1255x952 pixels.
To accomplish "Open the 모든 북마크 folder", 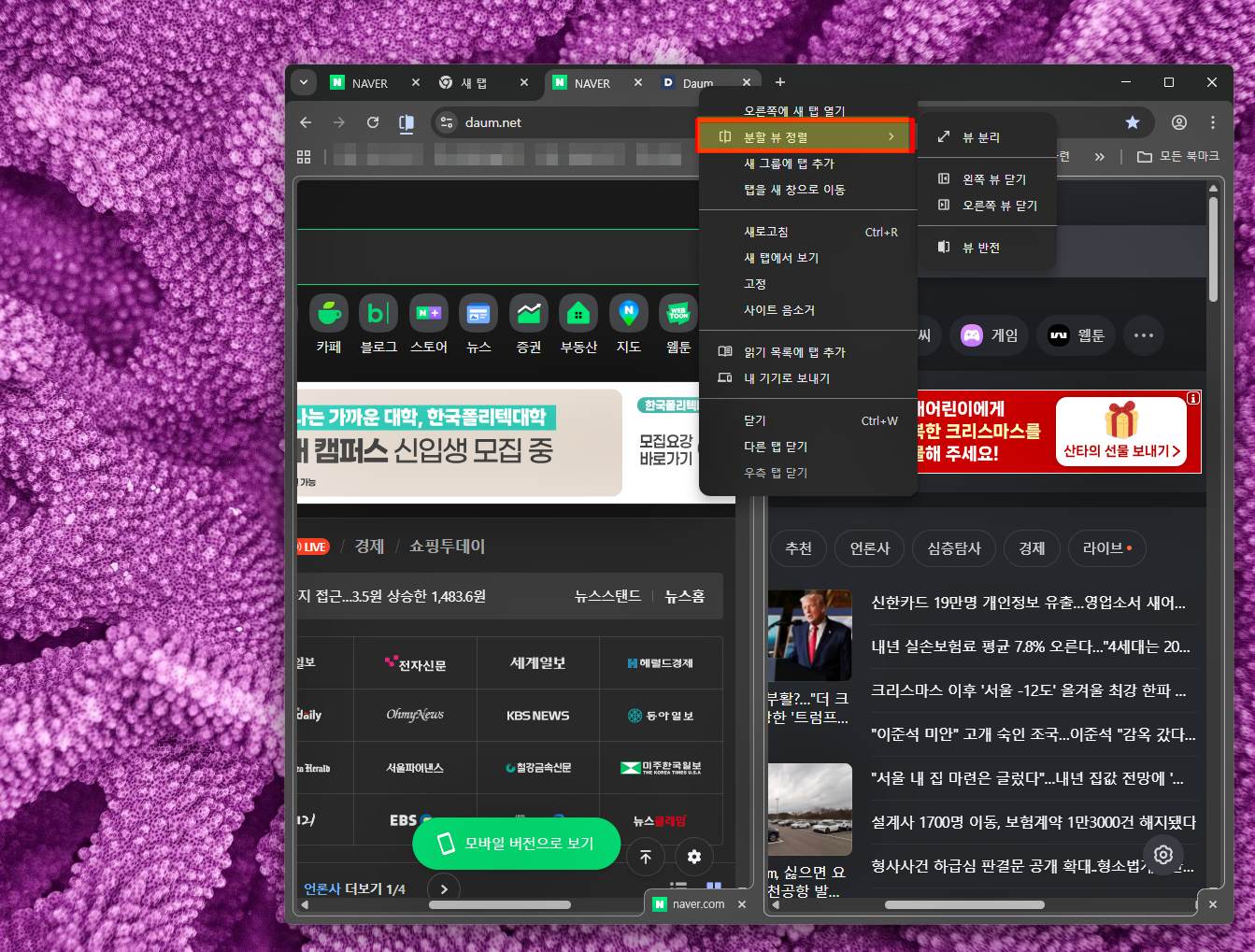I will tap(1178, 156).
